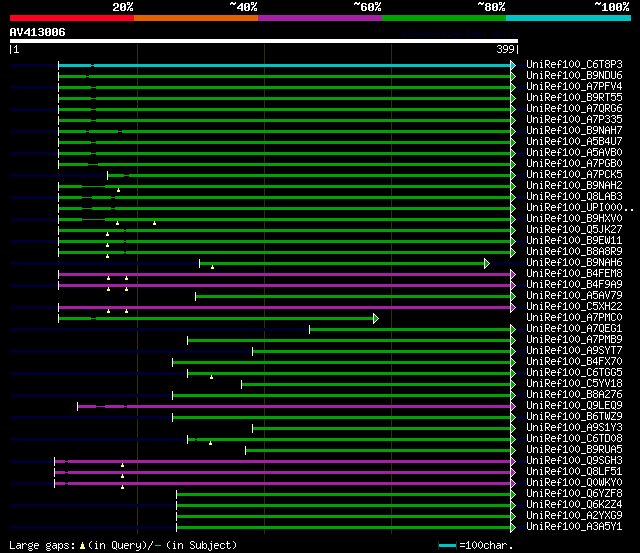Select UniRef100_A7P335 label
The width and height of the screenshot is (640, 553).
[x=574, y=120]
